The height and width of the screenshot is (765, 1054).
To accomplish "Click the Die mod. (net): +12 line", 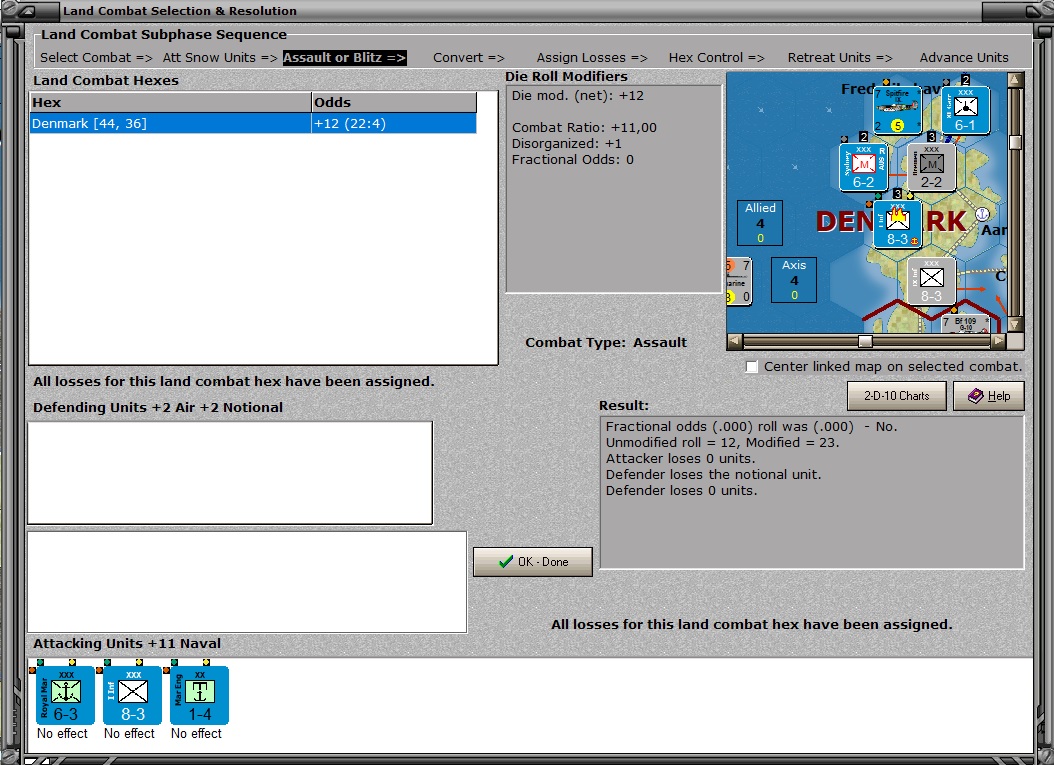I will tap(577, 95).
